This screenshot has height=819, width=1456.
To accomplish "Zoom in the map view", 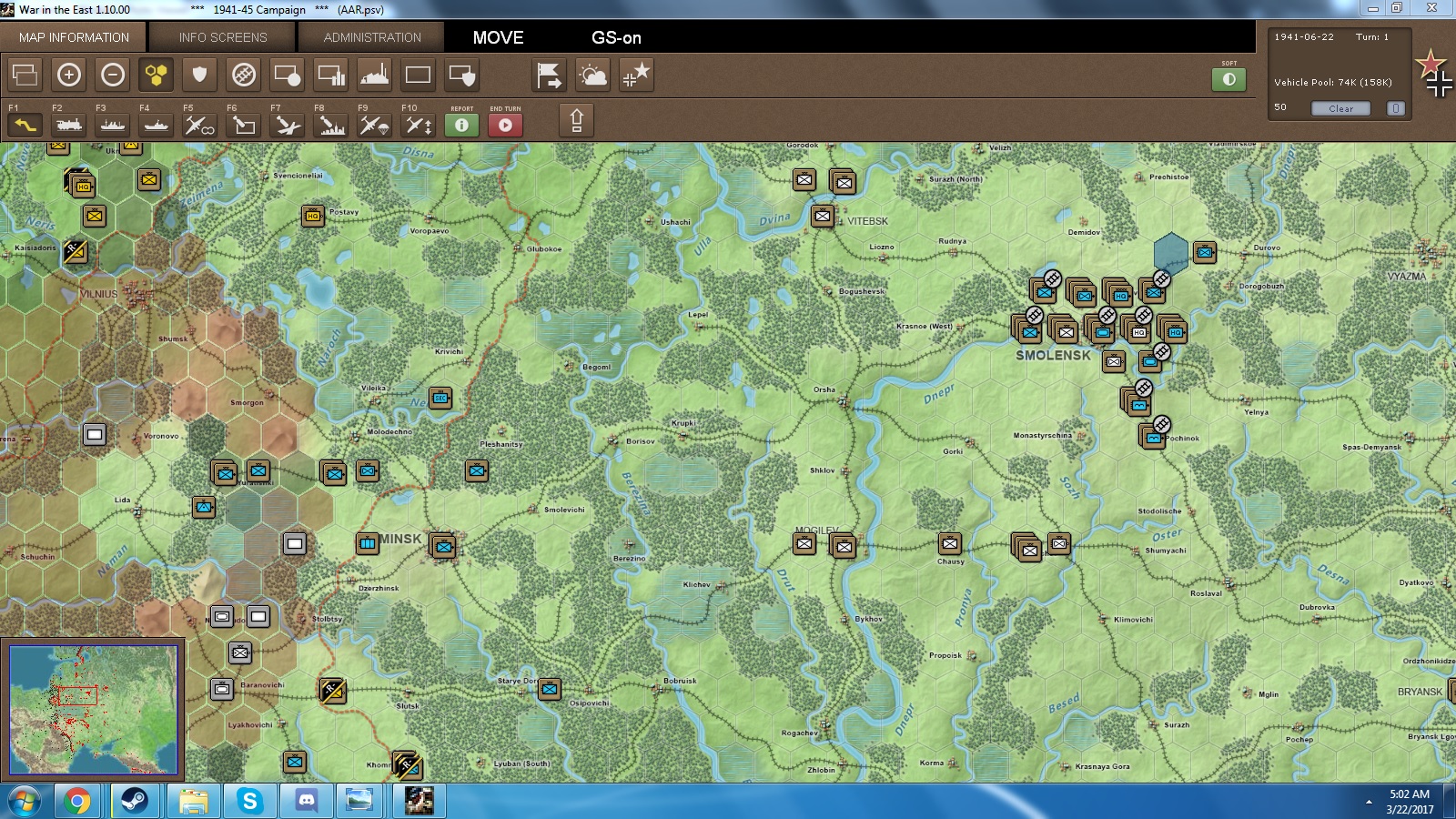I will tap(69, 75).
